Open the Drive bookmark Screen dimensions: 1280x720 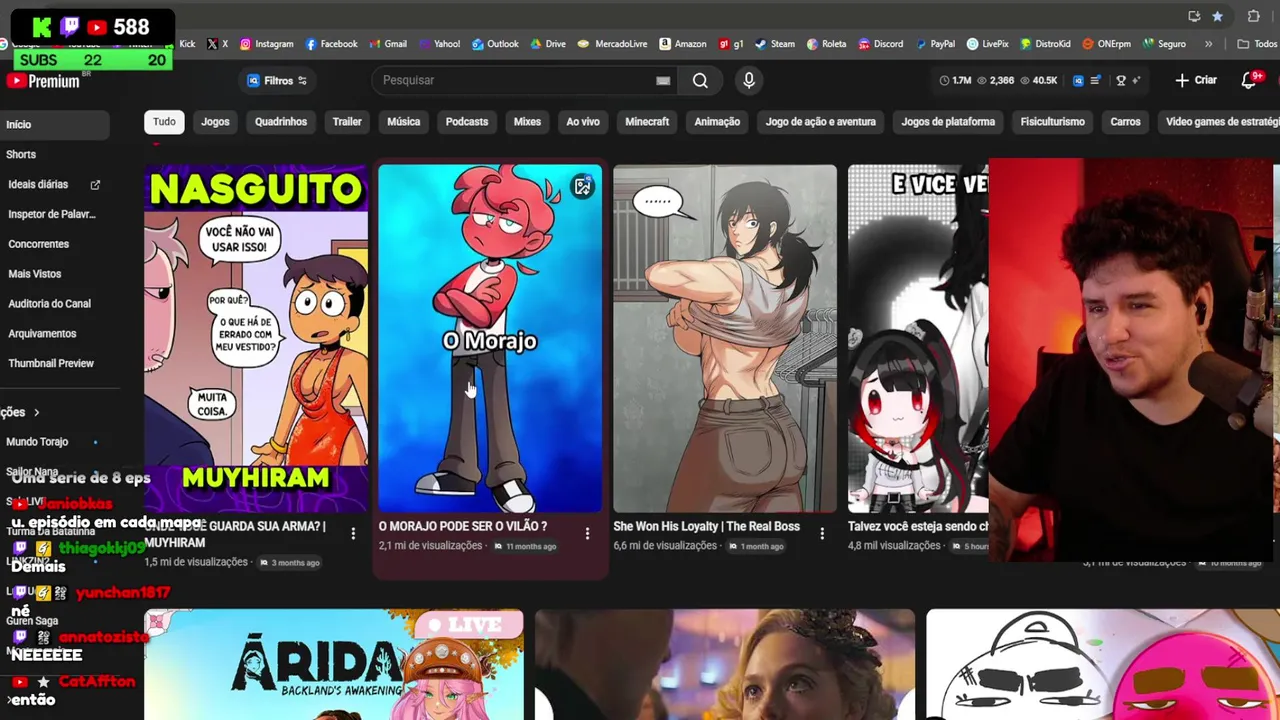click(x=548, y=44)
